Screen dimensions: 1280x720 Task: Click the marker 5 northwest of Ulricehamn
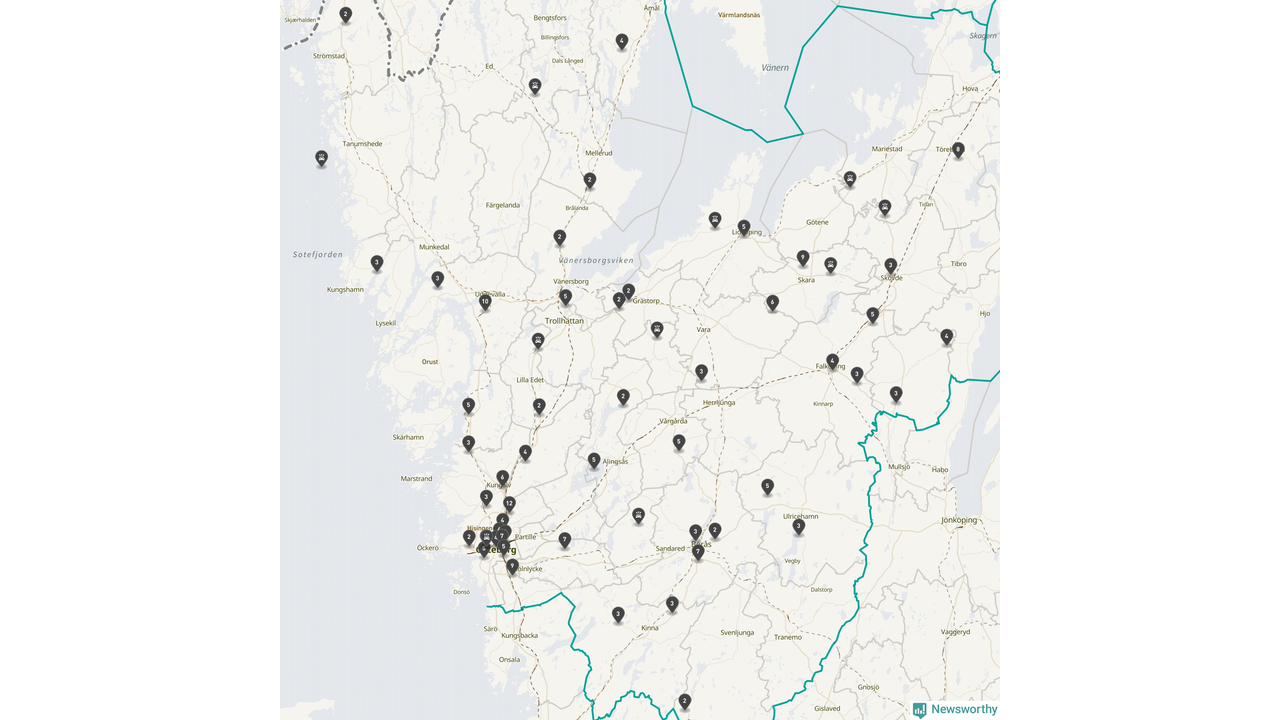(x=768, y=487)
